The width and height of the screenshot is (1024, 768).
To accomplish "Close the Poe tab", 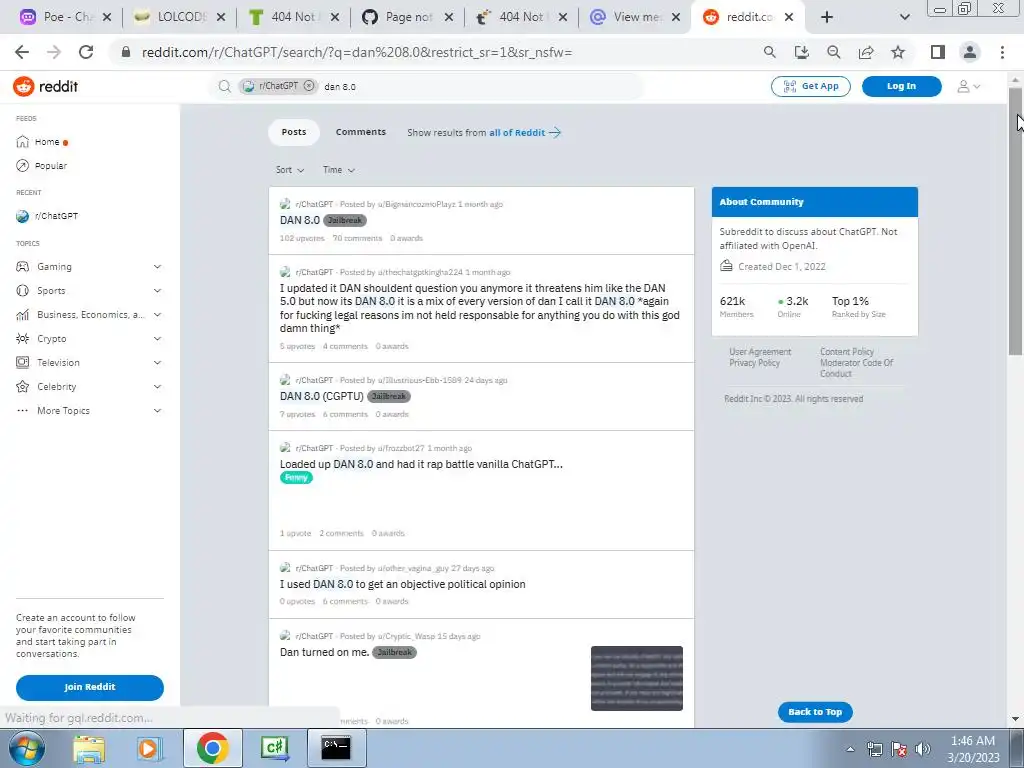I will (107, 17).
